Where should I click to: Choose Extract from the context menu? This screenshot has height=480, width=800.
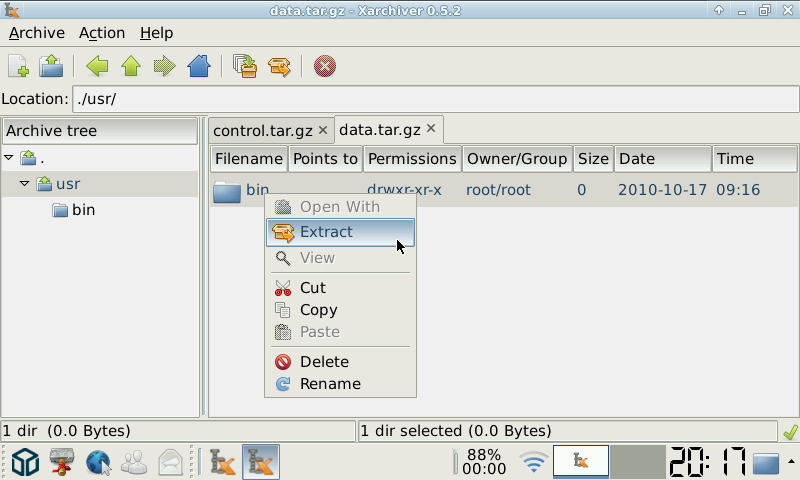[x=340, y=232]
